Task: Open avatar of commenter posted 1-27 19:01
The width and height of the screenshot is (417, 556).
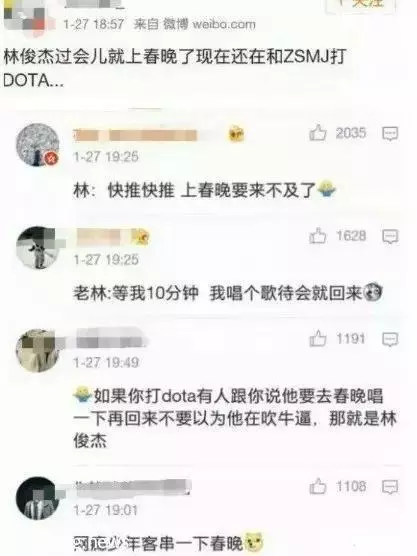Action: pos(38,498)
